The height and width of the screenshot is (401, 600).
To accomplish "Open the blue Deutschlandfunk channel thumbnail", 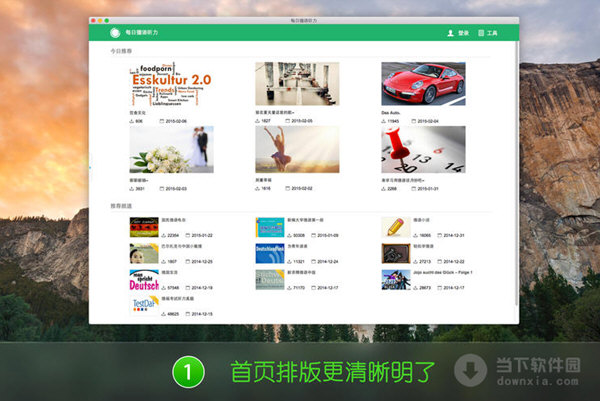I will pyautogui.click(x=270, y=253).
